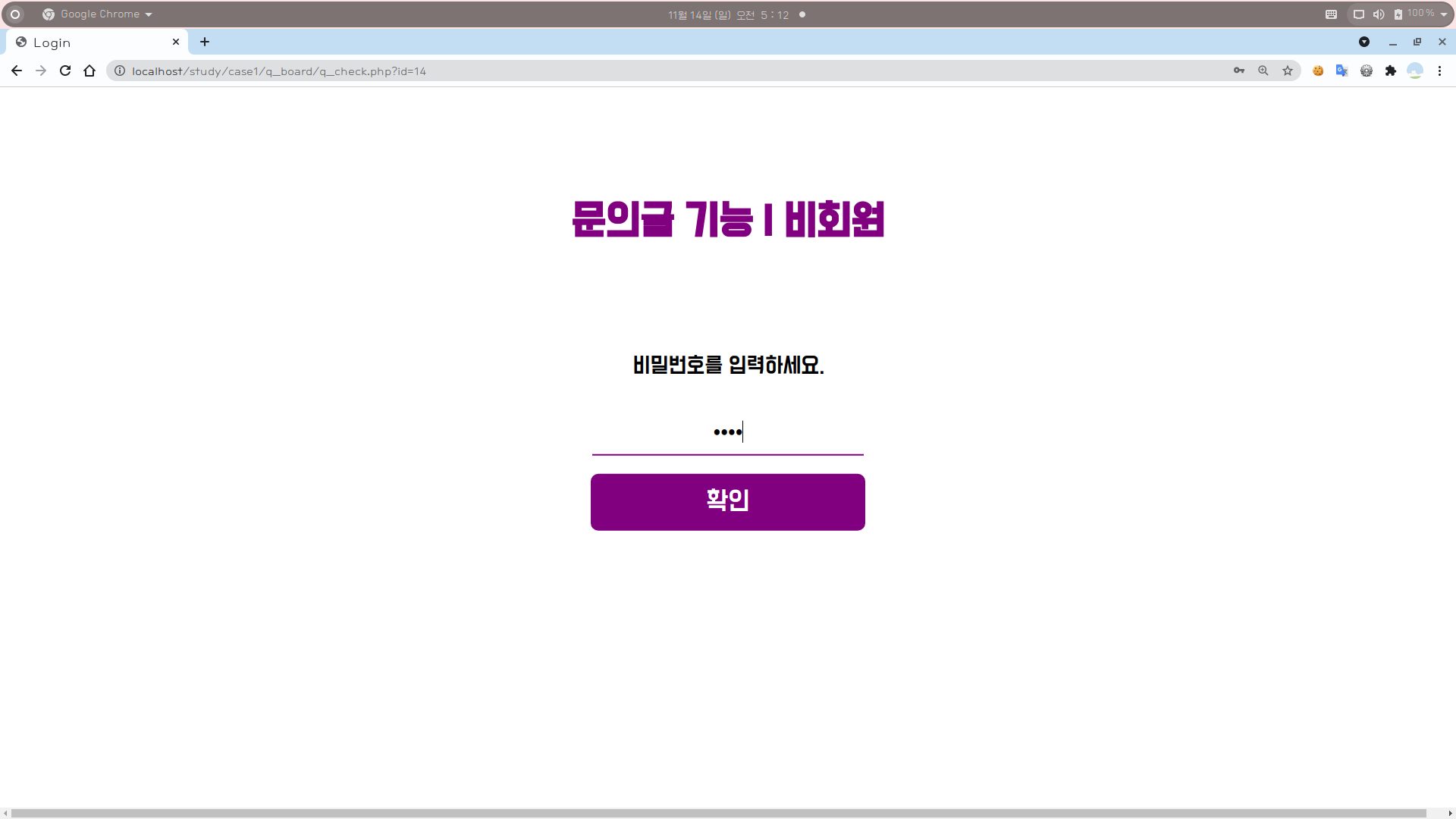Reload the current page

[x=65, y=71]
